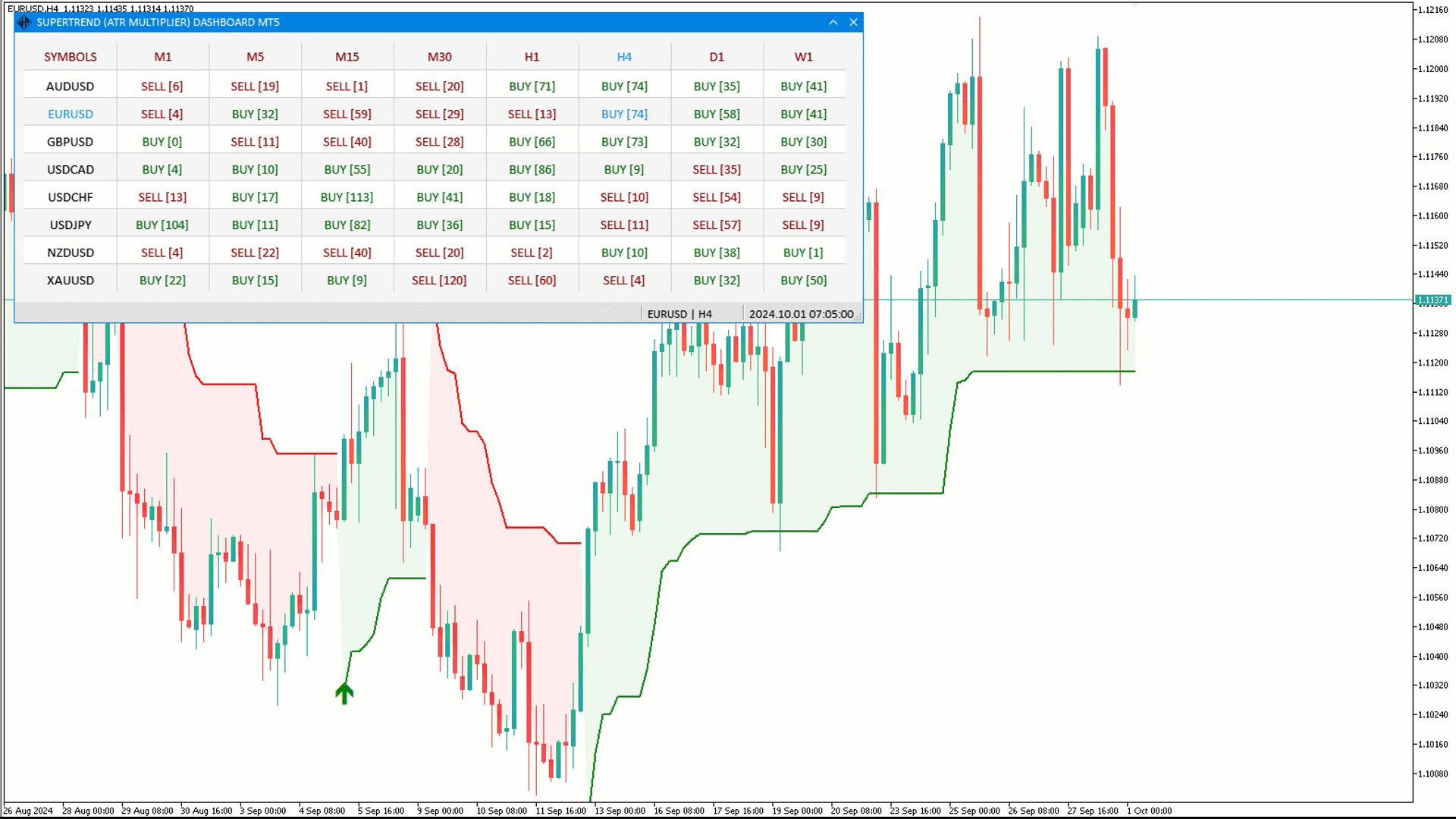Click the current price label on the right axis
1456x819 pixels.
click(x=1432, y=300)
